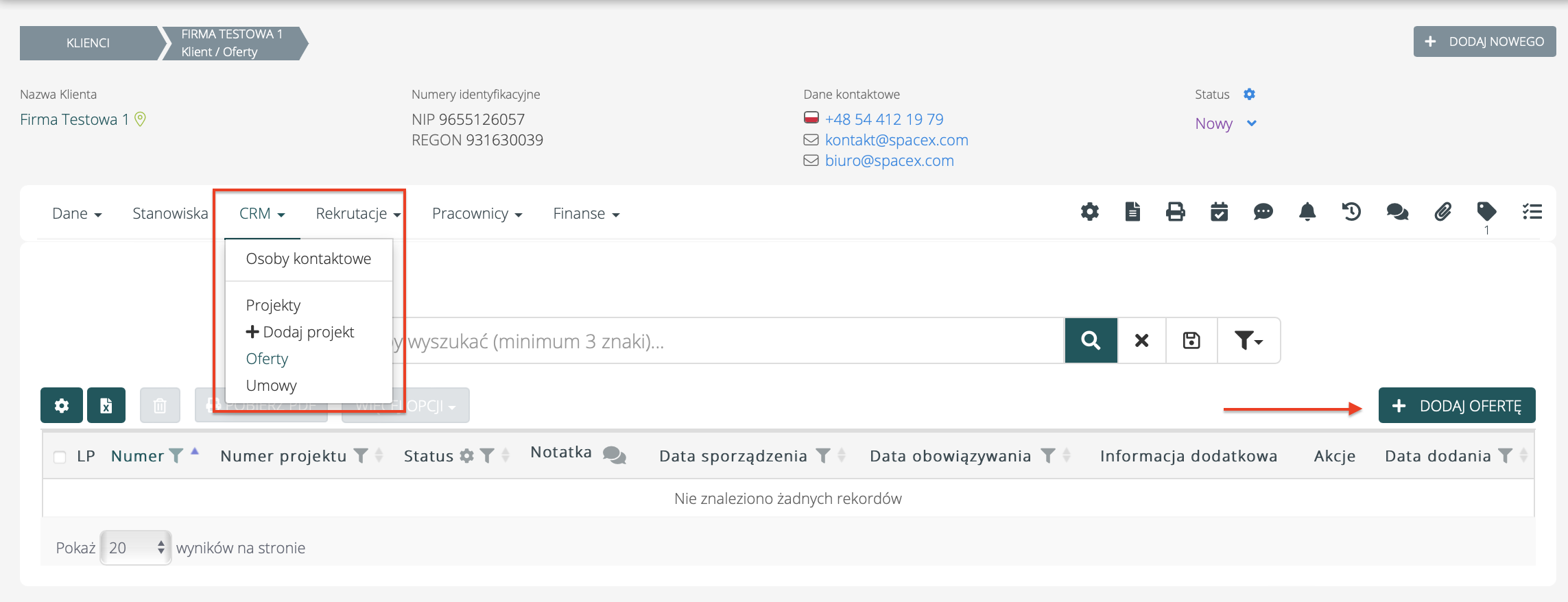Screen dimensions: 1568x602
Task: Expand the filter funnel dropdown
Action: [x=1248, y=341]
